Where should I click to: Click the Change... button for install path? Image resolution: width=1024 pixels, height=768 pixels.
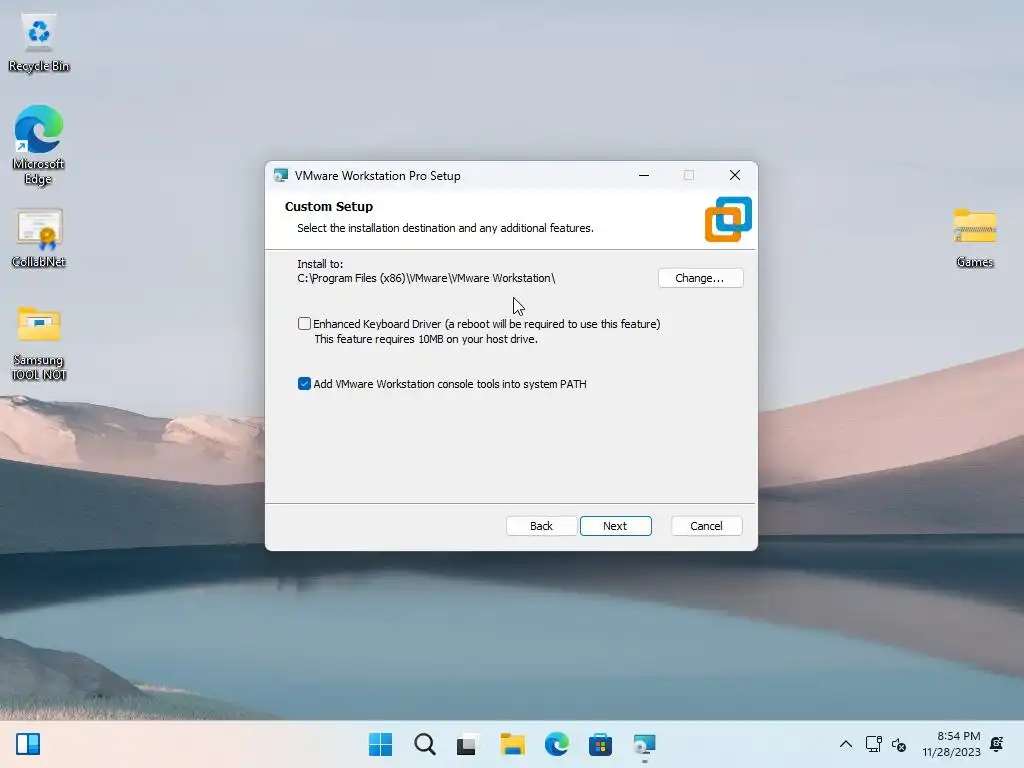pos(700,278)
